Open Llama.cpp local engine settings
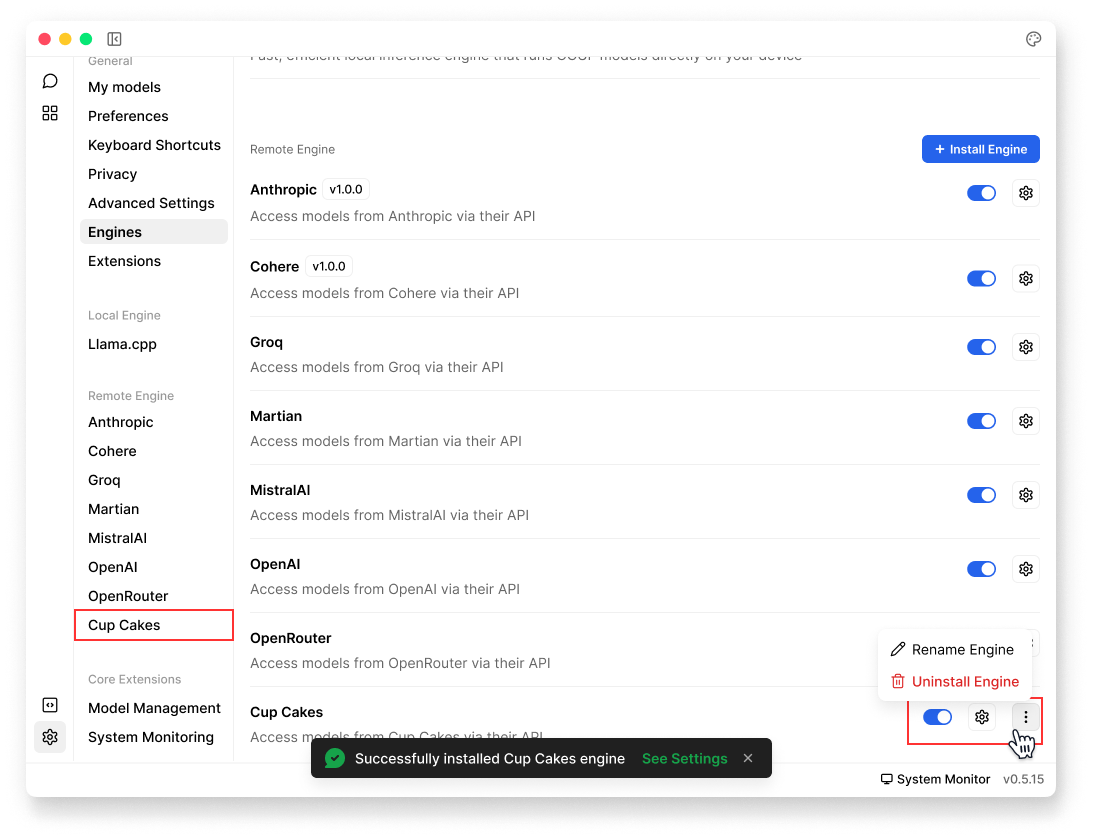 click(x=122, y=344)
